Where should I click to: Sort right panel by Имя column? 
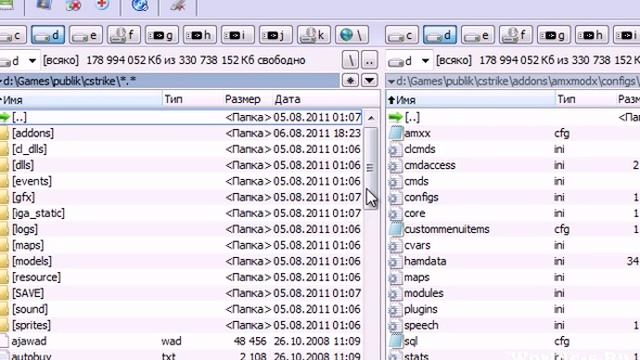(470, 99)
